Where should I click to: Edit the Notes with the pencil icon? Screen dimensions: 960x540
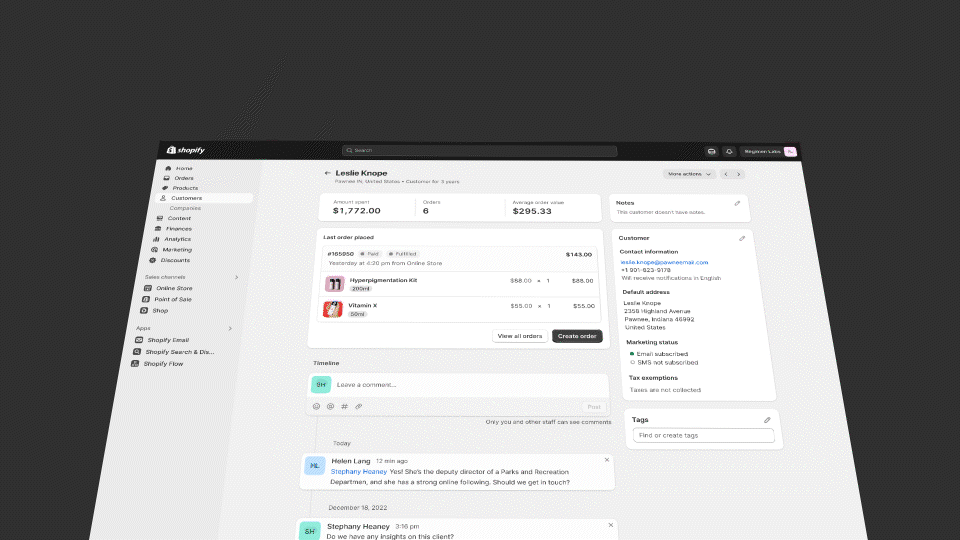pyautogui.click(x=737, y=203)
